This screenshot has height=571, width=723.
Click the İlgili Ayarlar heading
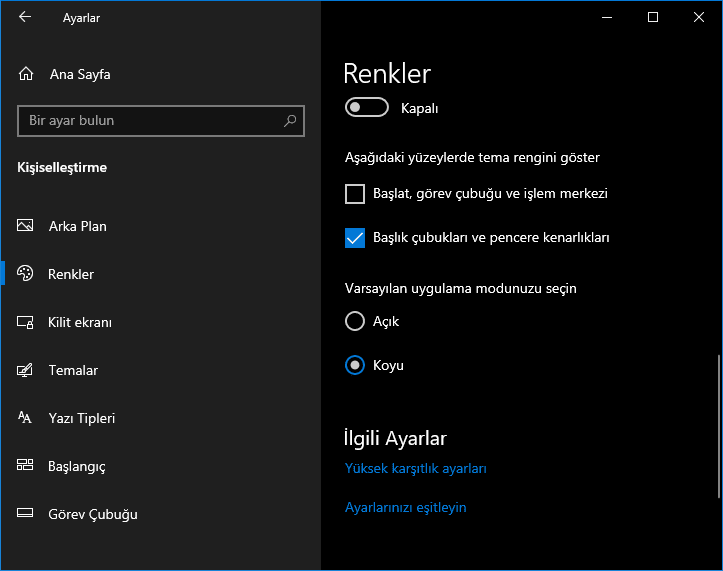point(395,438)
